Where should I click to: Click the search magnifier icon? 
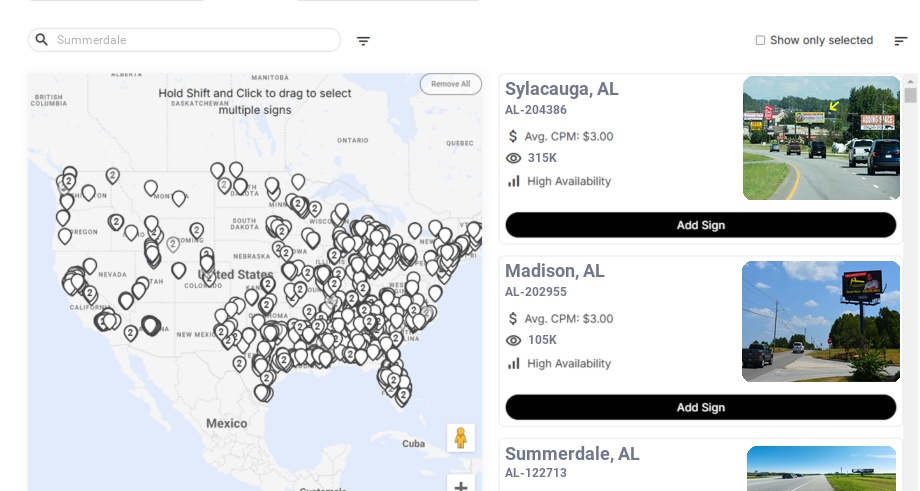tap(42, 40)
